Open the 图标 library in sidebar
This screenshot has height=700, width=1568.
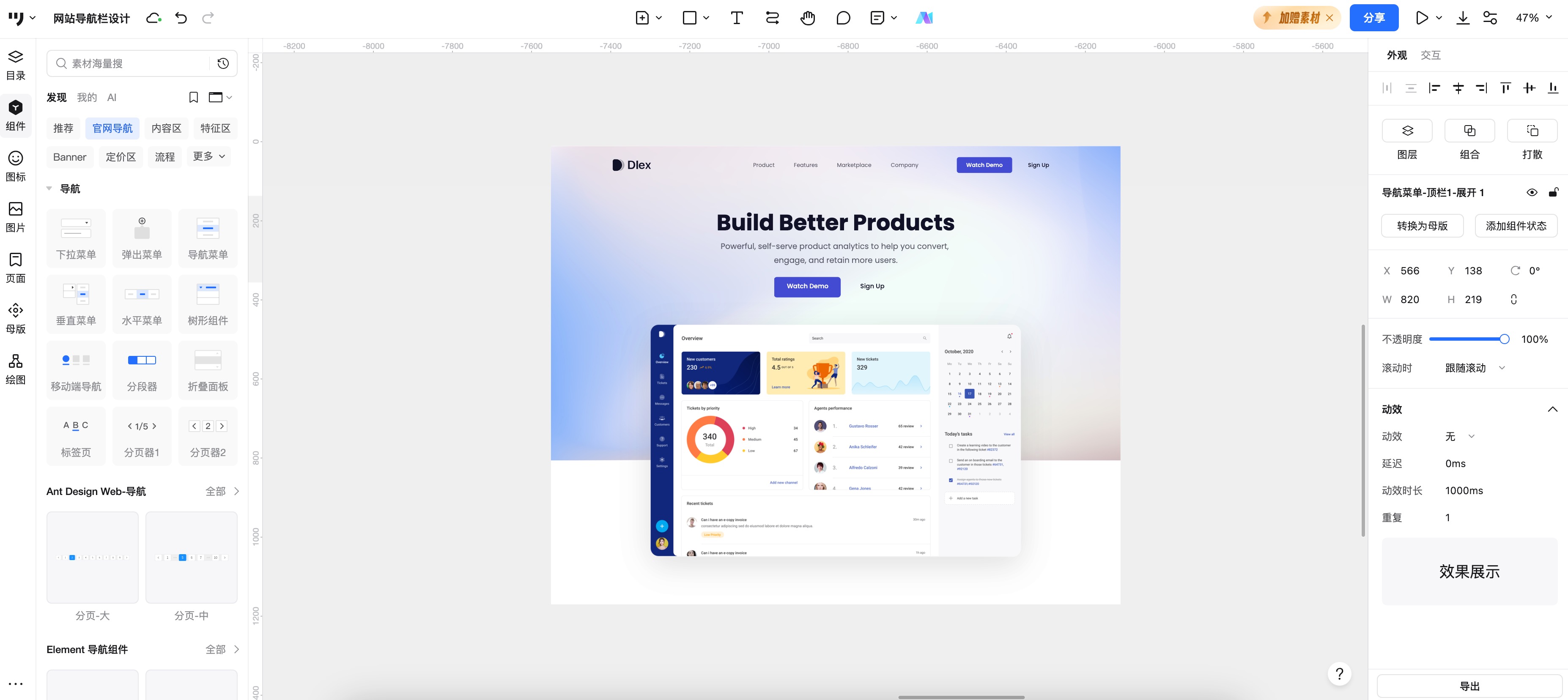point(16,167)
